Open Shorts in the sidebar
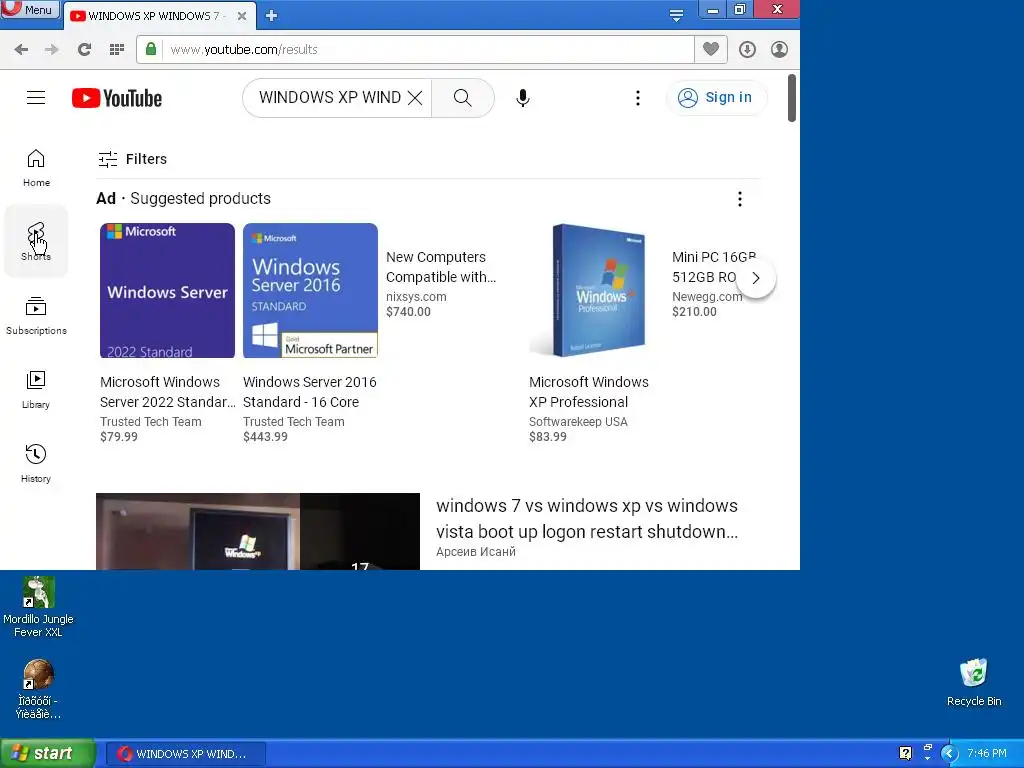 coord(36,242)
